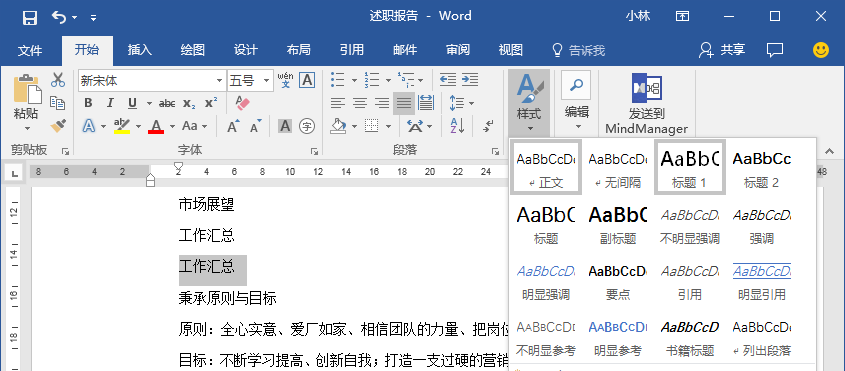845x371 pixels.
Task: Select the Format Painter brush
Action: (x=58, y=126)
